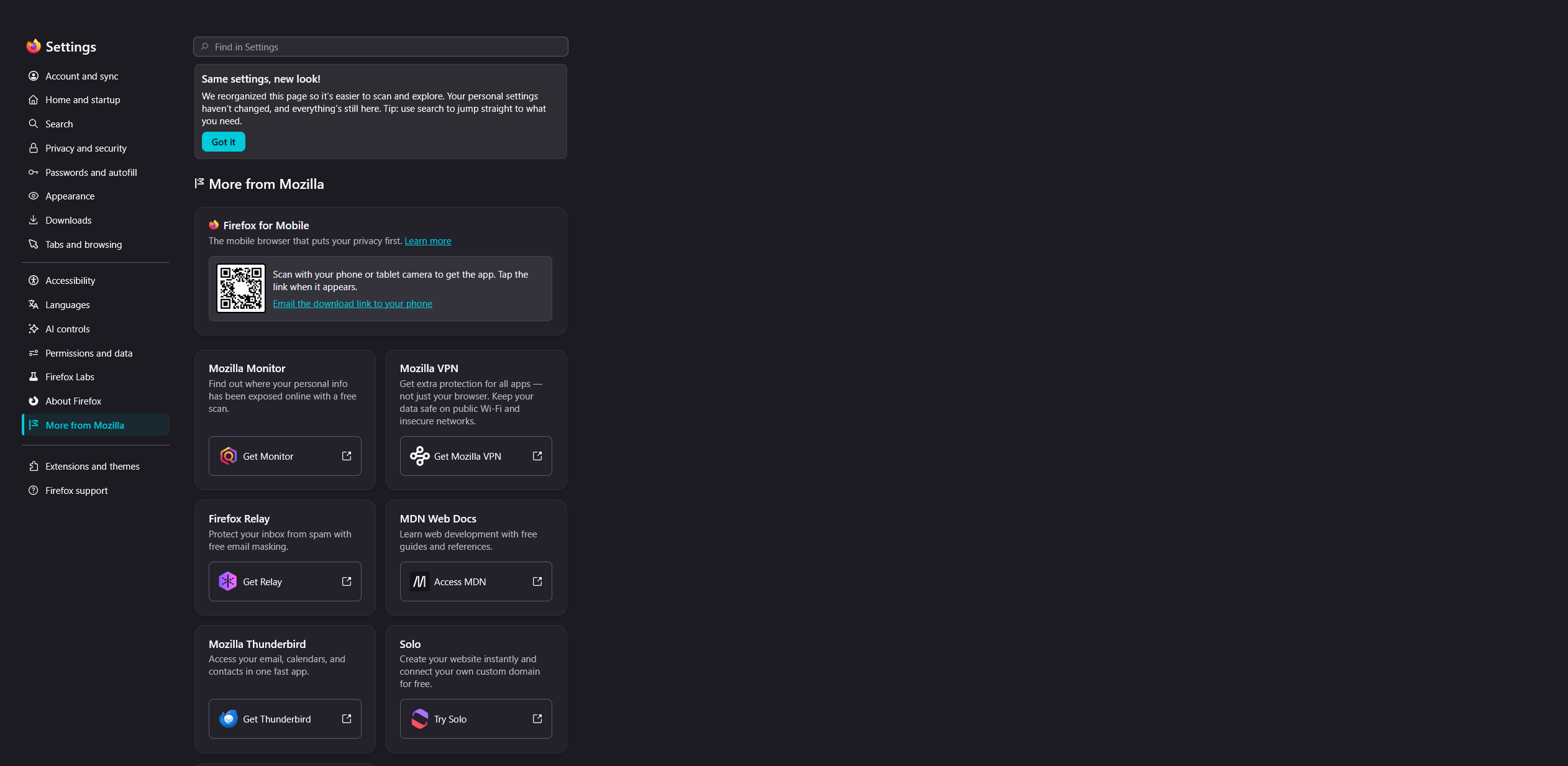This screenshot has height=766, width=1568.
Task: Click the Get Thunderbird button
Action: (285, 719)
